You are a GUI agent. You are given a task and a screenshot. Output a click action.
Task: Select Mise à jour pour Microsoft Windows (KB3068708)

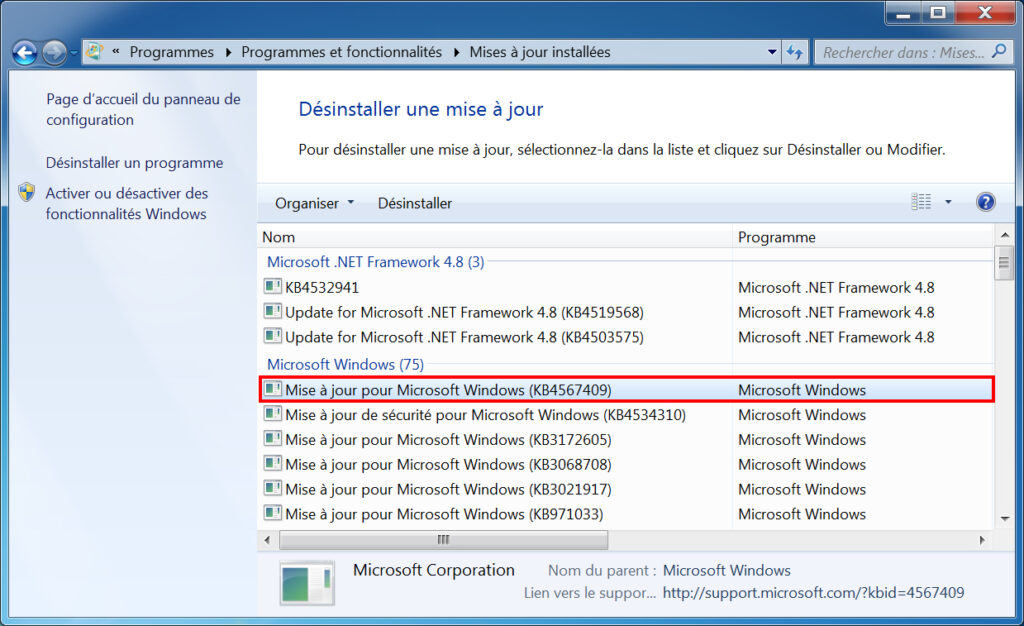coord(627,464)
